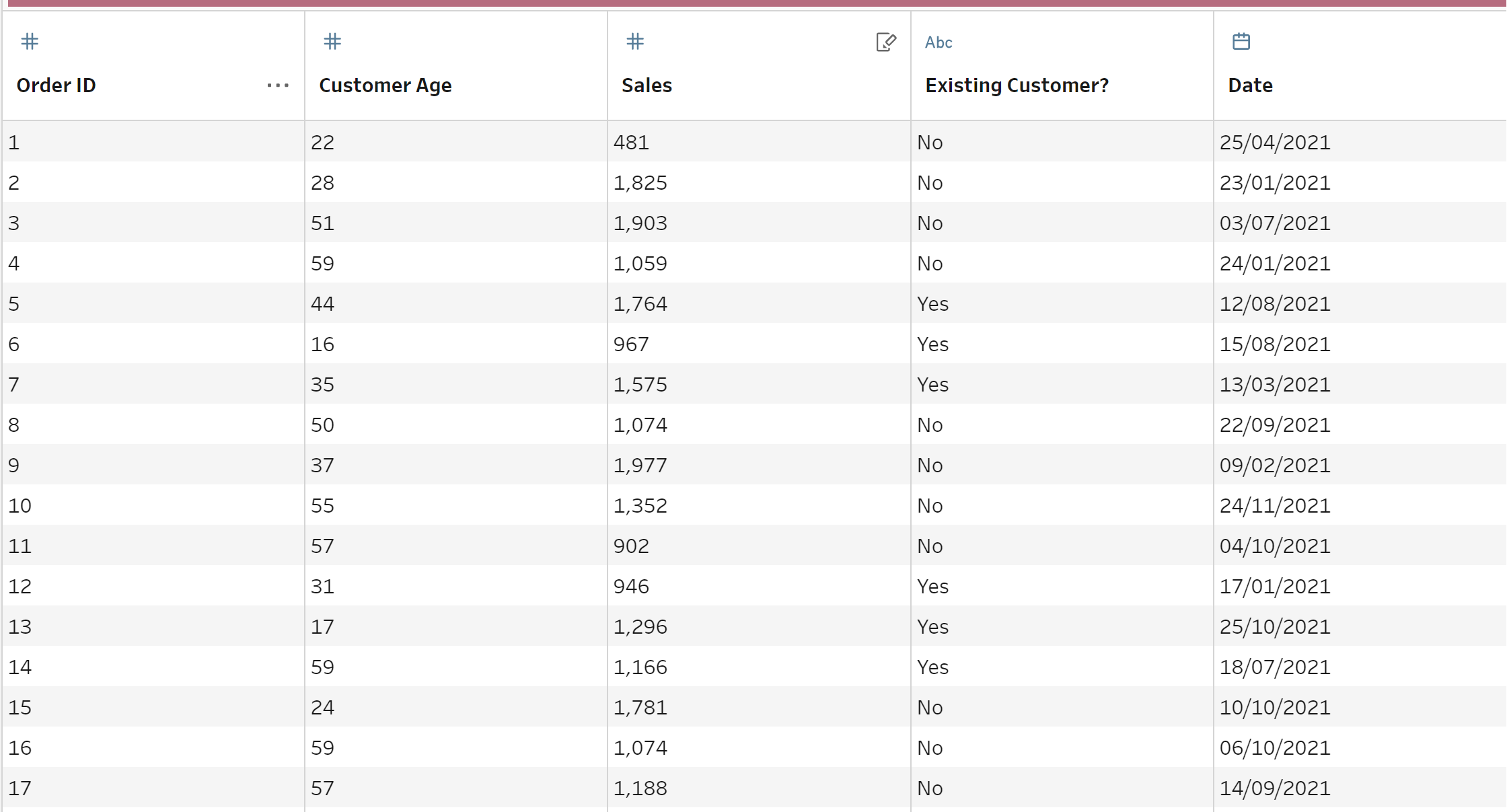This screenshot has width=1507, height=812.
Task: Select the Customer Age column header
Action: [385, 85]
